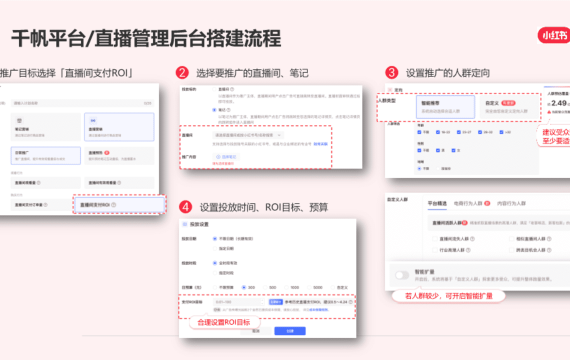Toggle the age 23-27 checkbox
The image size is (570, 360).
click(x=459, y=132)
